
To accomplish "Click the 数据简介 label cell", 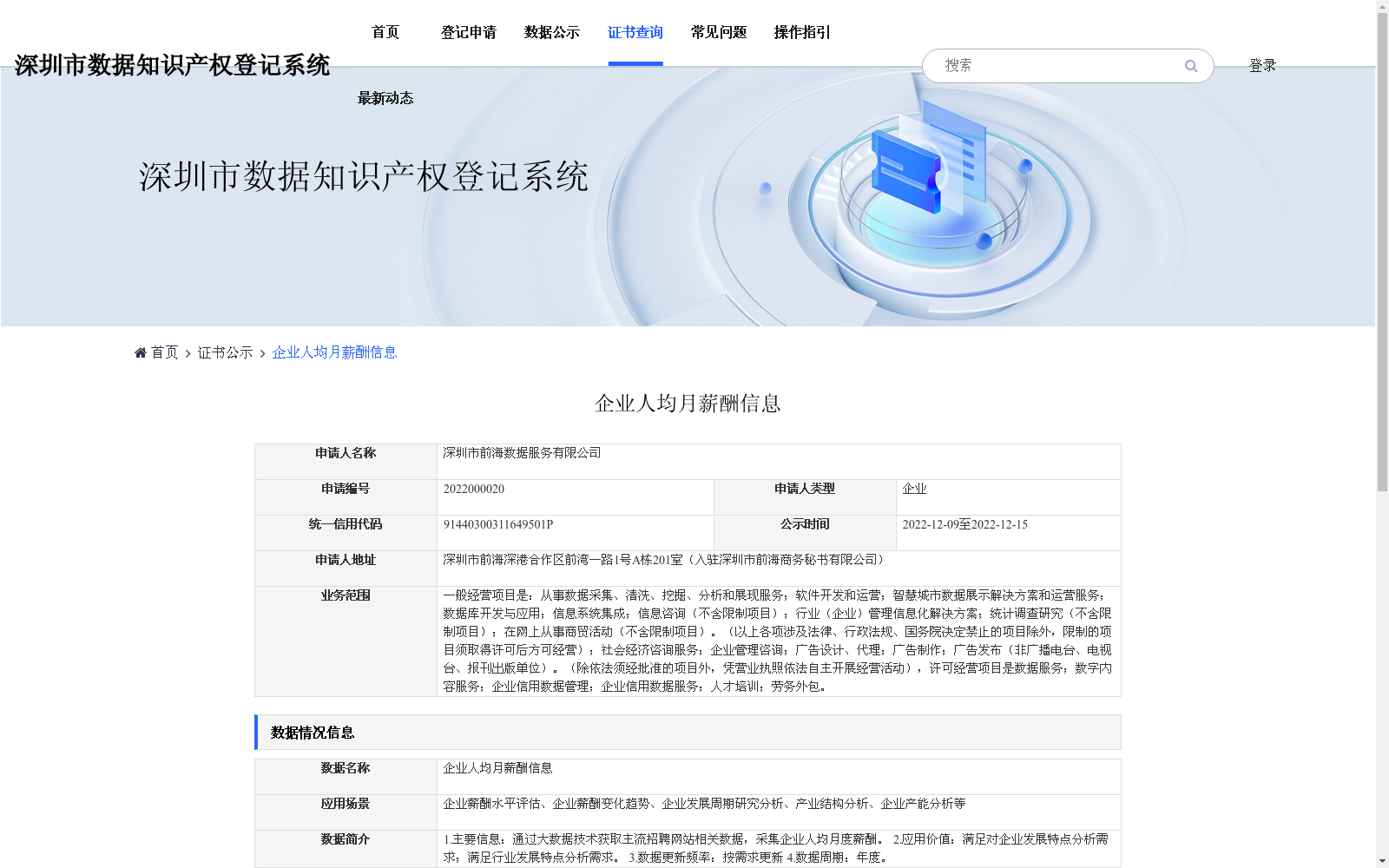I will pos(346,849).
